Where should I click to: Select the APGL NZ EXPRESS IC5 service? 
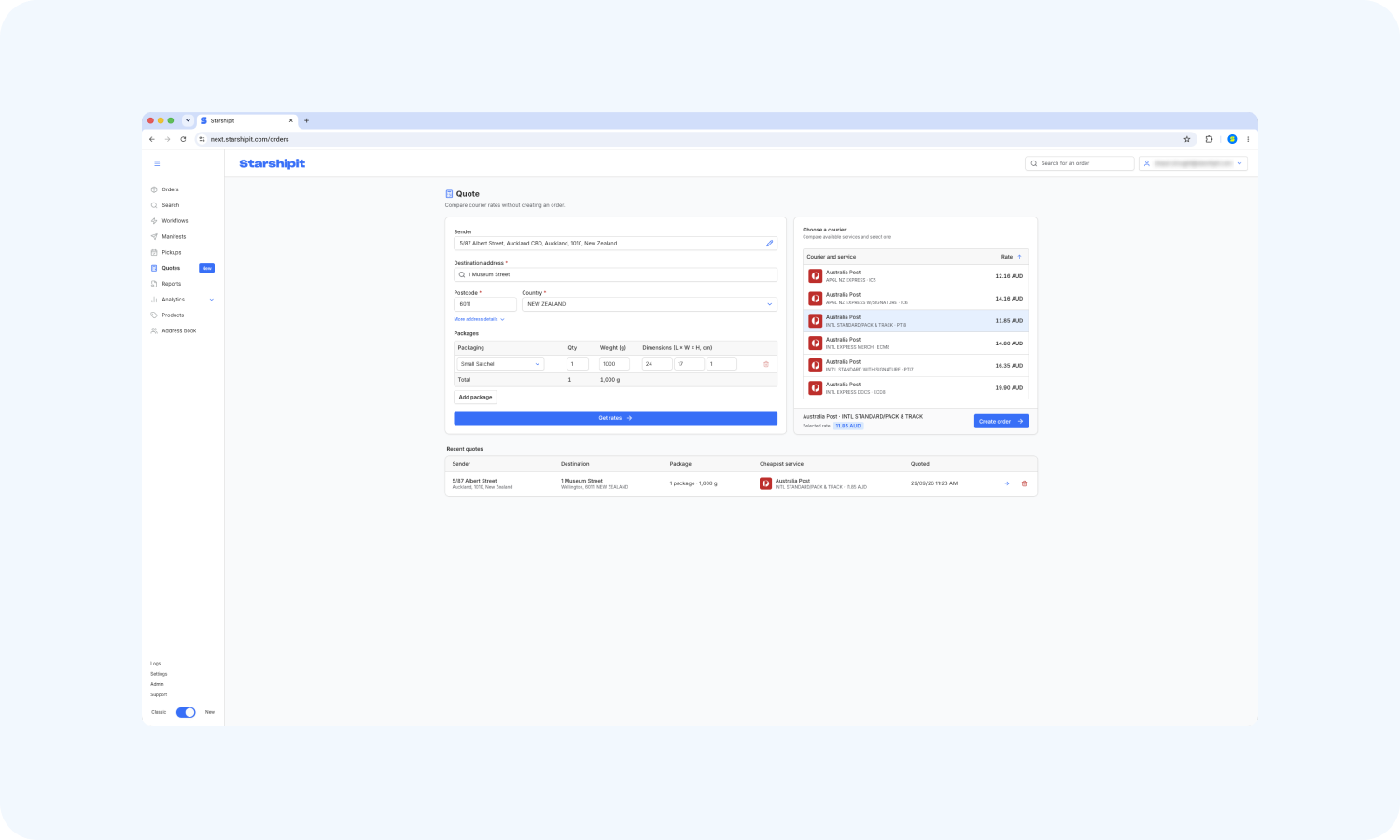pos(916,276)
